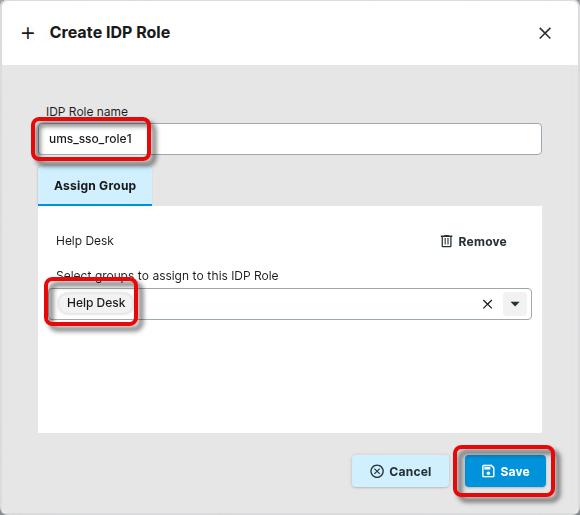
Task: Click the Cancel button
Action: [400, 471]
